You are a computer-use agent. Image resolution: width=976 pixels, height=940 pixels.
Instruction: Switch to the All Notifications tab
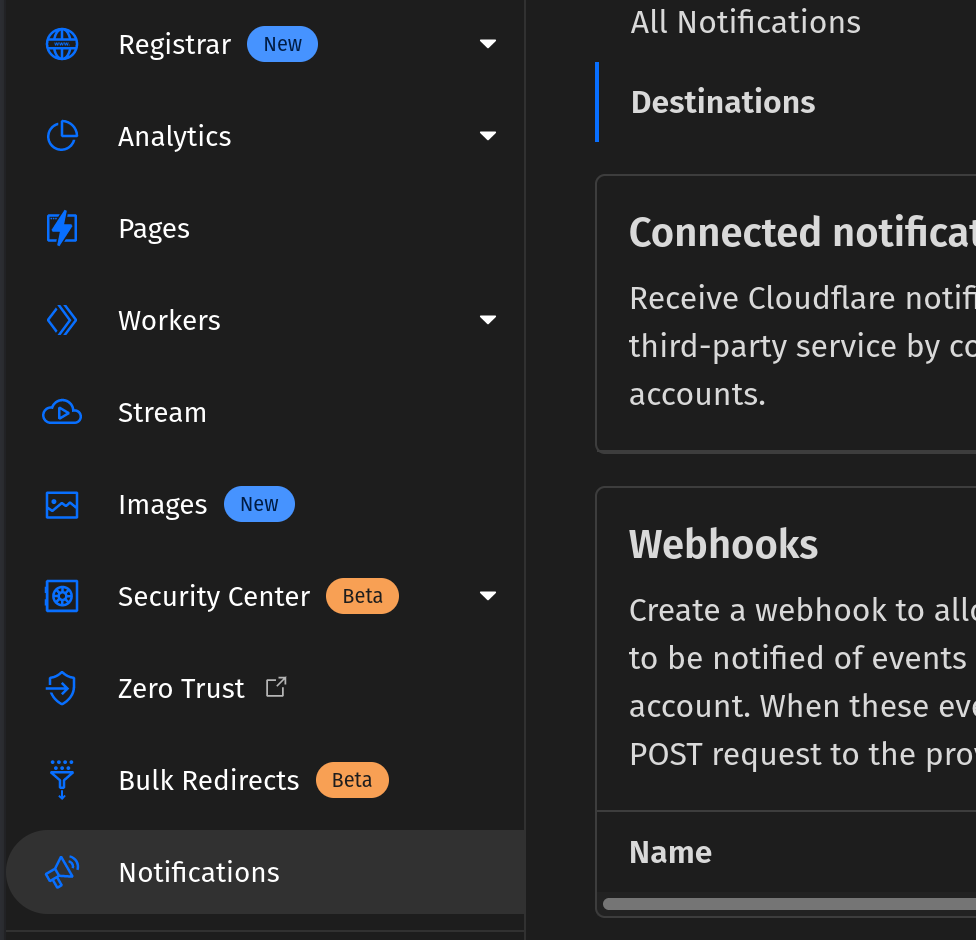tap(746, 22)
